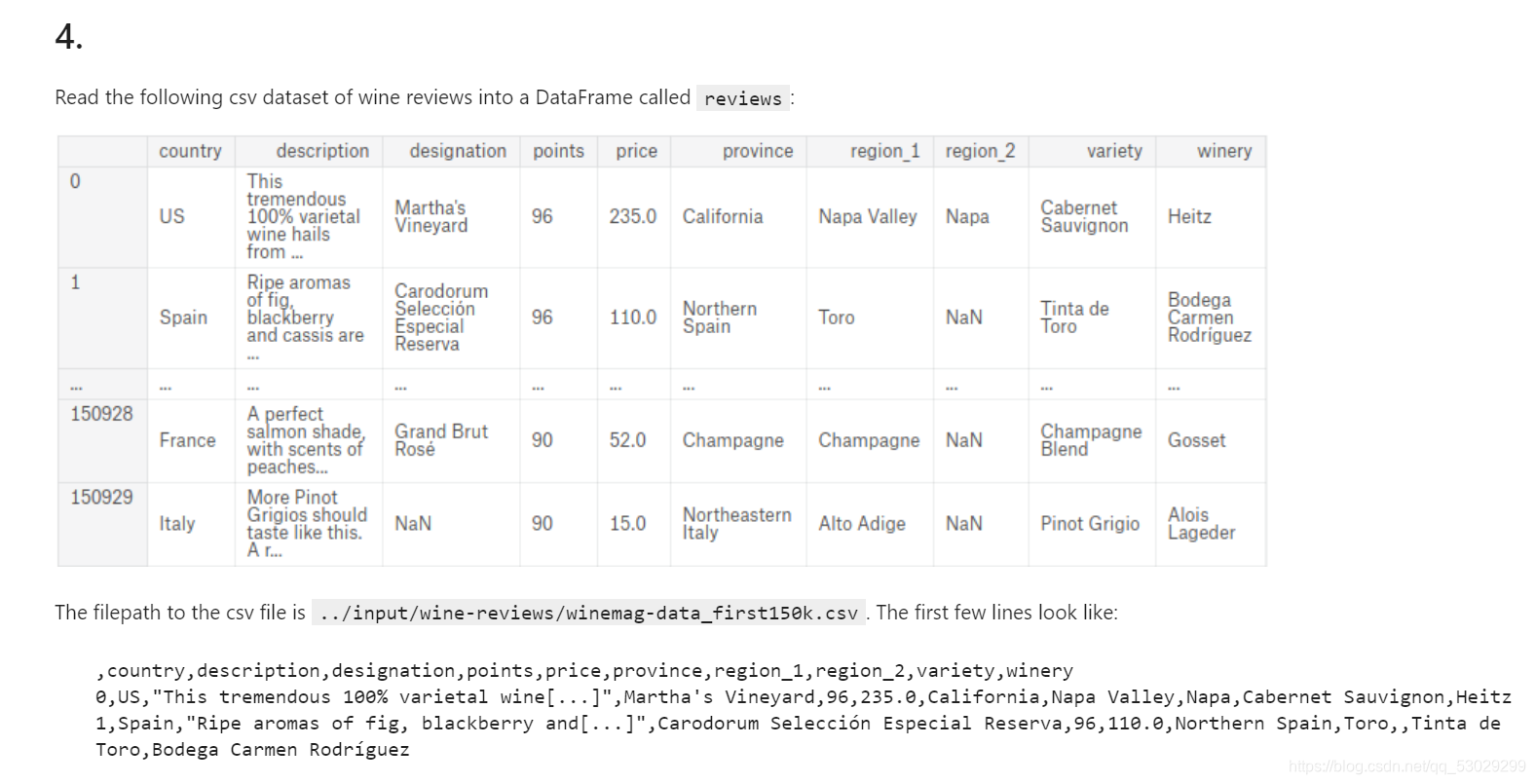The image size is (1535, 784).
Task: Click the price value 110.0
Action: [x=634, y=318]
